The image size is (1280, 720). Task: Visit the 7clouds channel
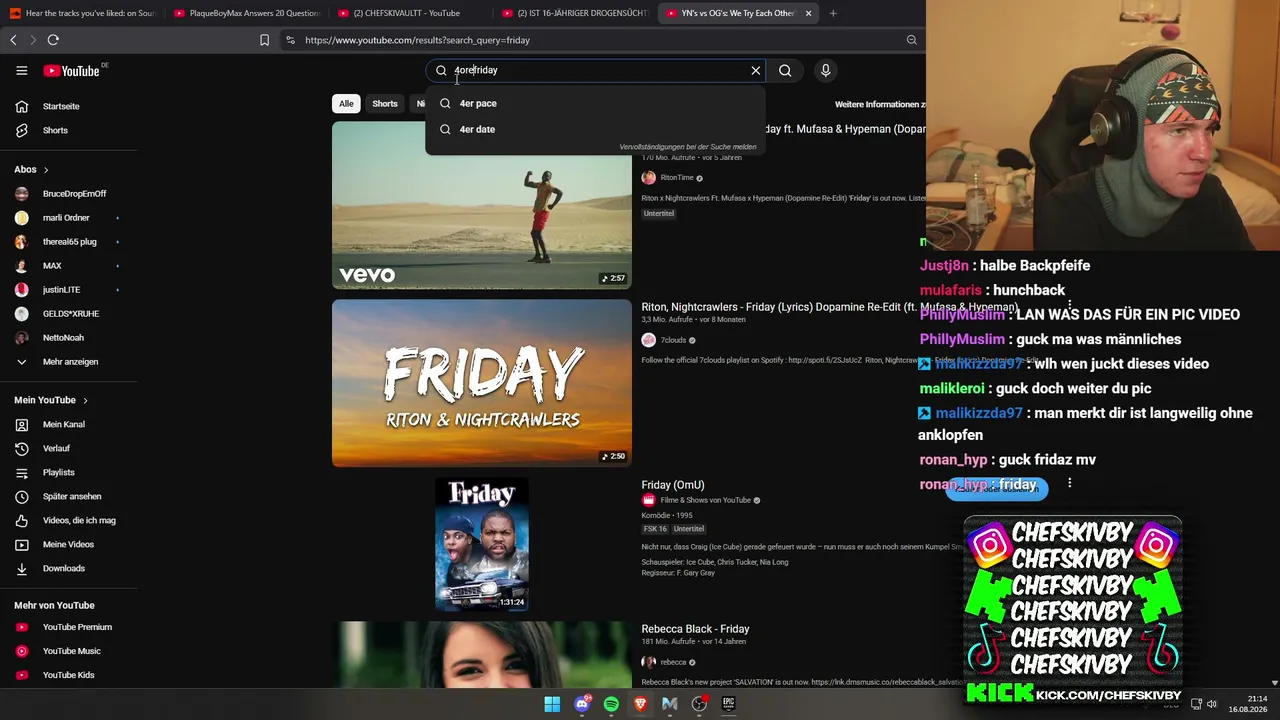(x=672, y=340)
